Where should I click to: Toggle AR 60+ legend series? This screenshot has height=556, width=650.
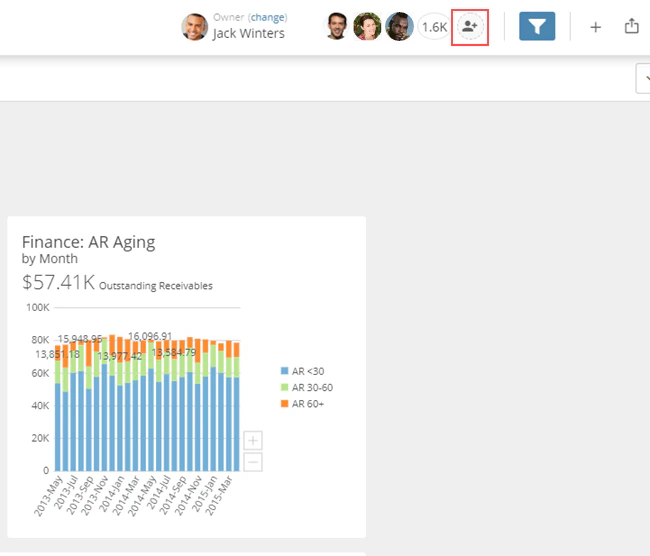coord(302,403)
